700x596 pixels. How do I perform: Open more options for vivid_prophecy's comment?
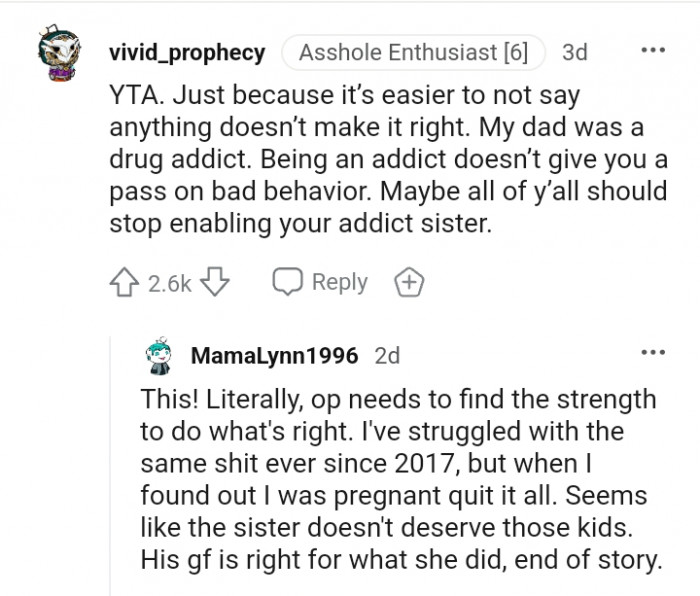[x=653, y=49]
